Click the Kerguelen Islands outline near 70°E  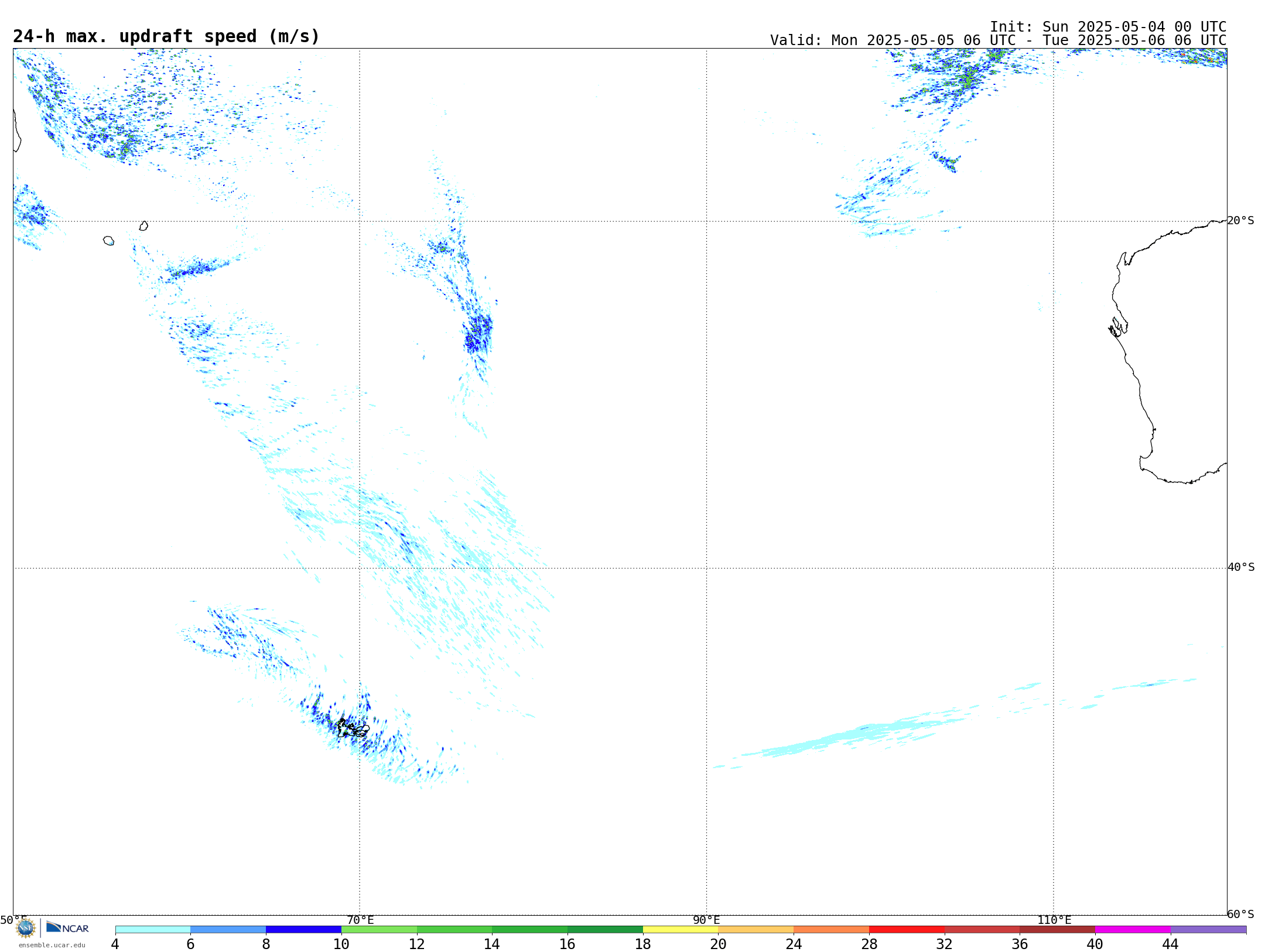point(353,728)
